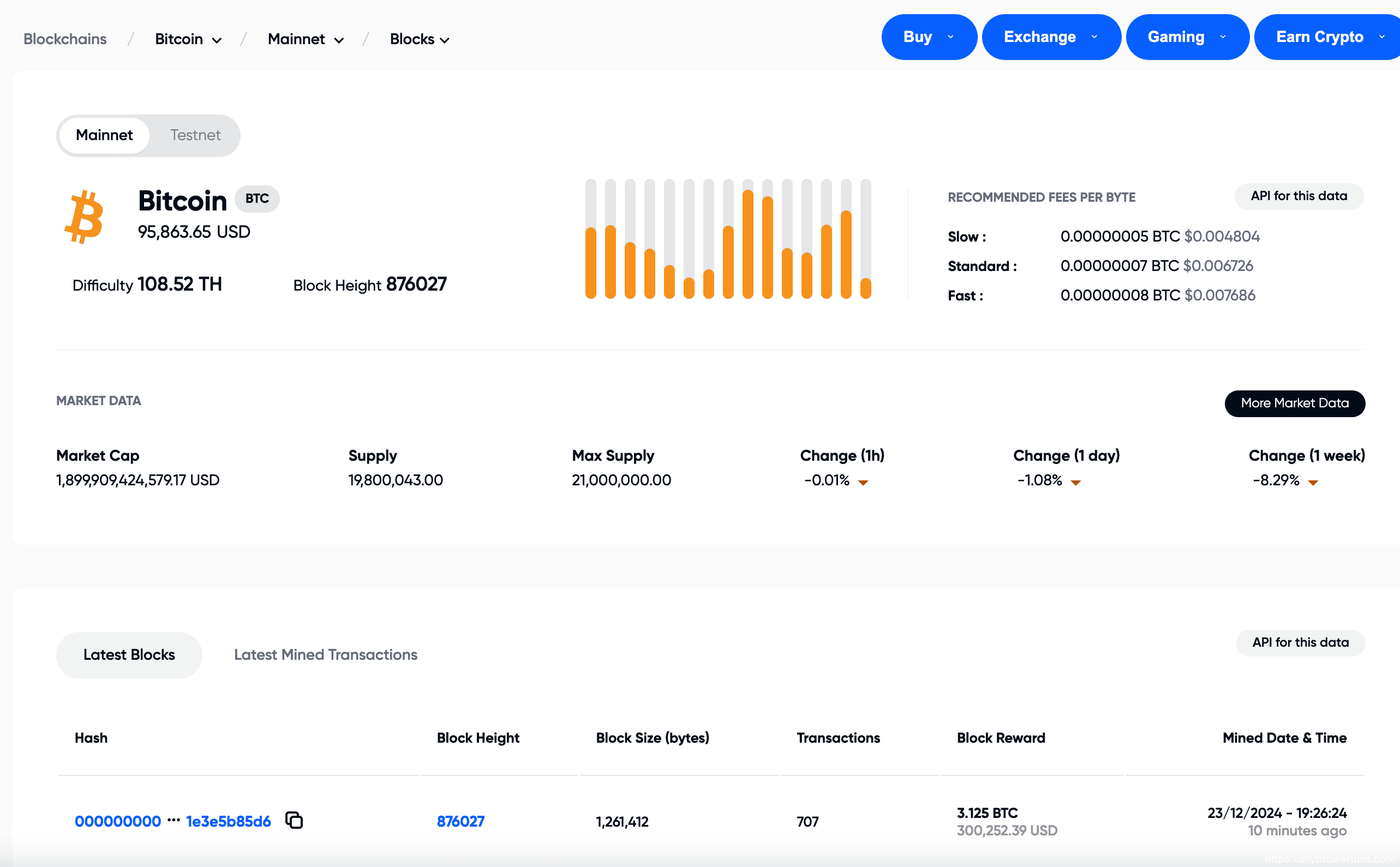This screenshot has height=867, width=1400.
Task: Open the Buy dropdown menu
Action: click(x=929, y=37)
